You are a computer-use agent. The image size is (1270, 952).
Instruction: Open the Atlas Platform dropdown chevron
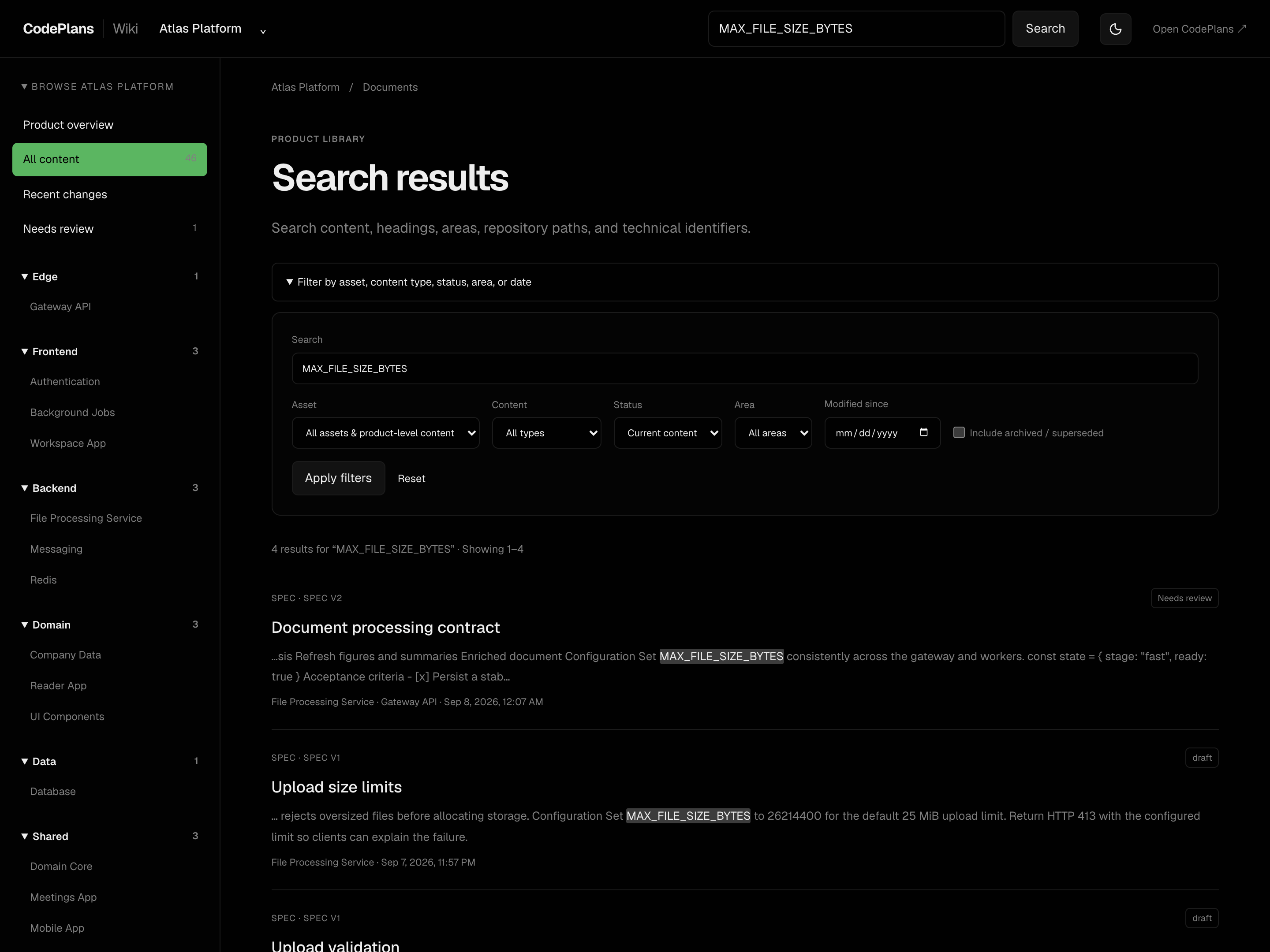pyautogui.click(x=263, y=32)
